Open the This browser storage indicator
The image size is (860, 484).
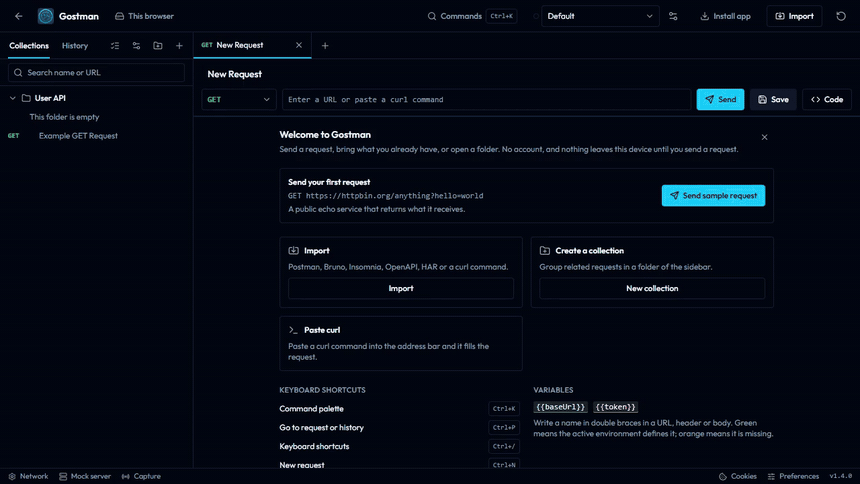pyautogui.click(x=144, y=16)
